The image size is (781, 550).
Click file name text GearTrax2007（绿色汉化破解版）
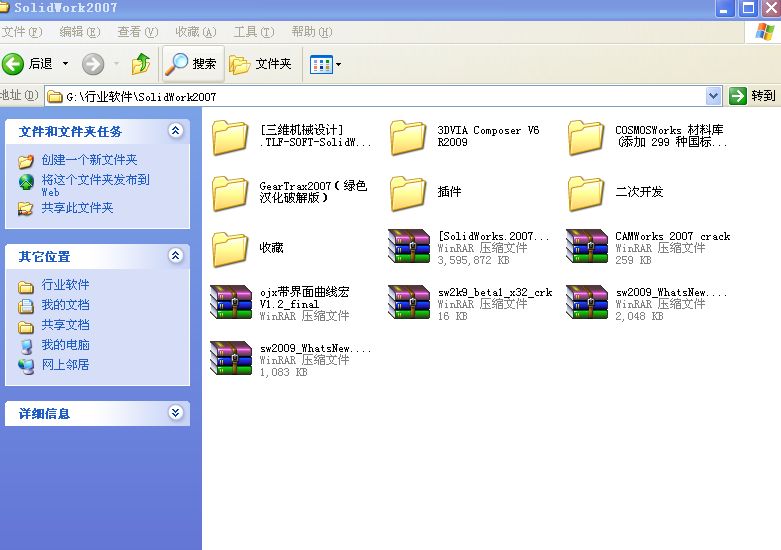point(313,192)
